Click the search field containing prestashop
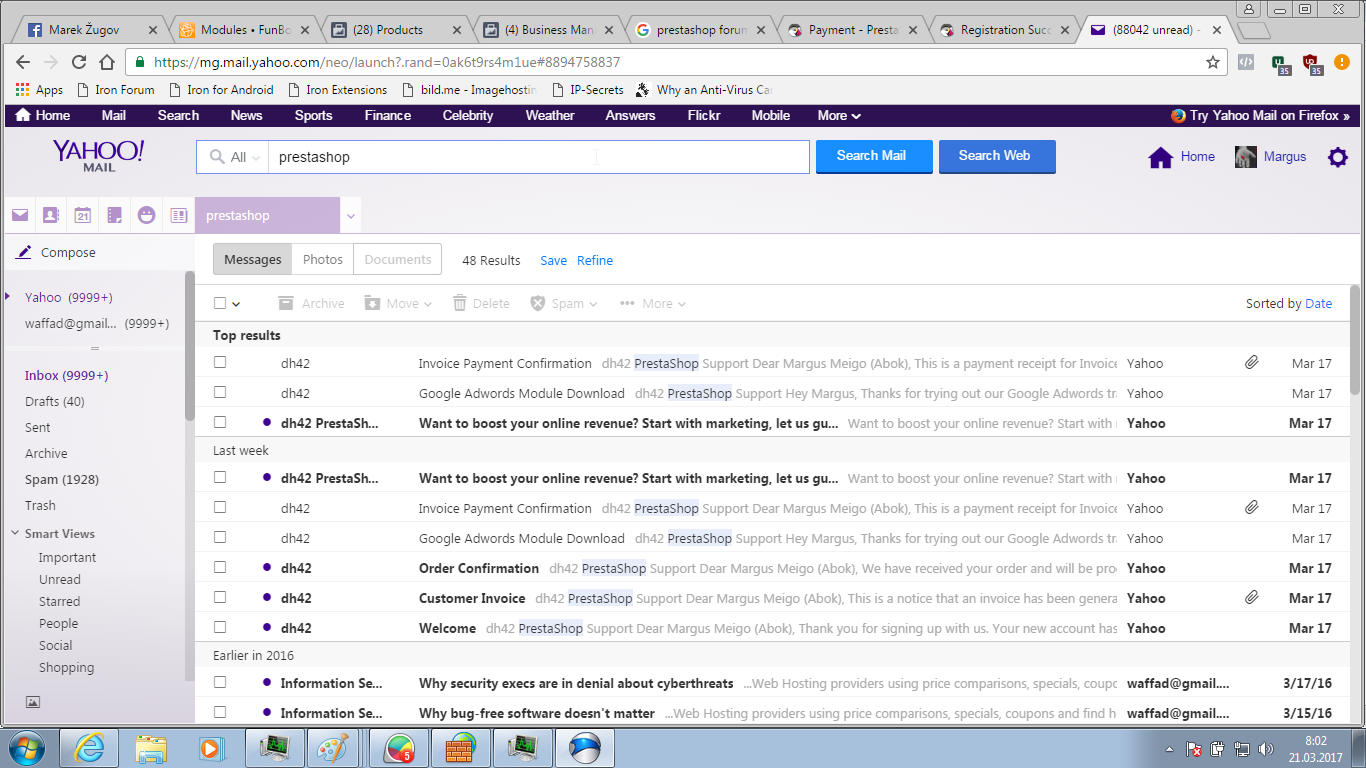This screenshot has width=1366, height=768. tap(538, 157)
